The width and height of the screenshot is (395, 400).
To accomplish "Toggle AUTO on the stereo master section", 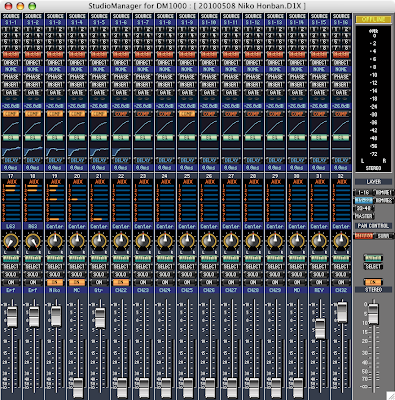I will click(x=373, y=258).
